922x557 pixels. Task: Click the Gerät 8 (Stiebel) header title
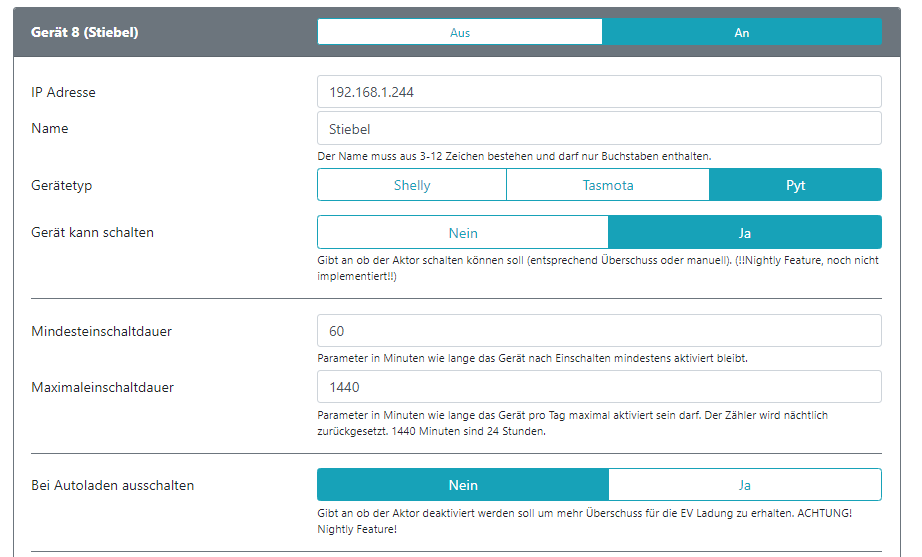pyautogui.click(x=85, y=32)
